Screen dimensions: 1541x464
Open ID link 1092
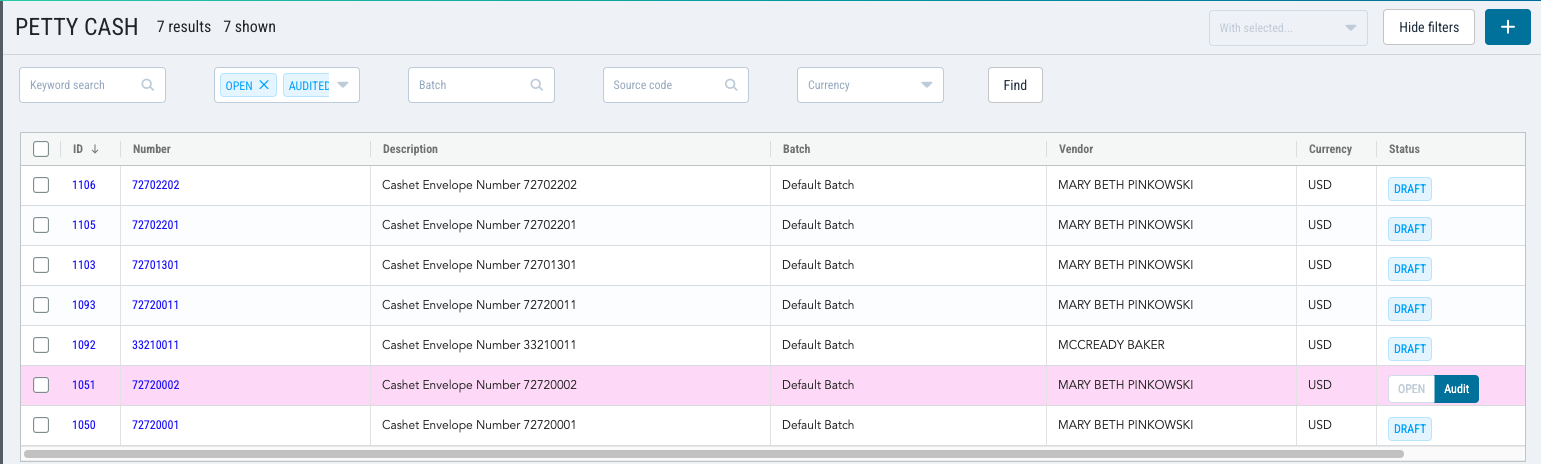point(84,345)
